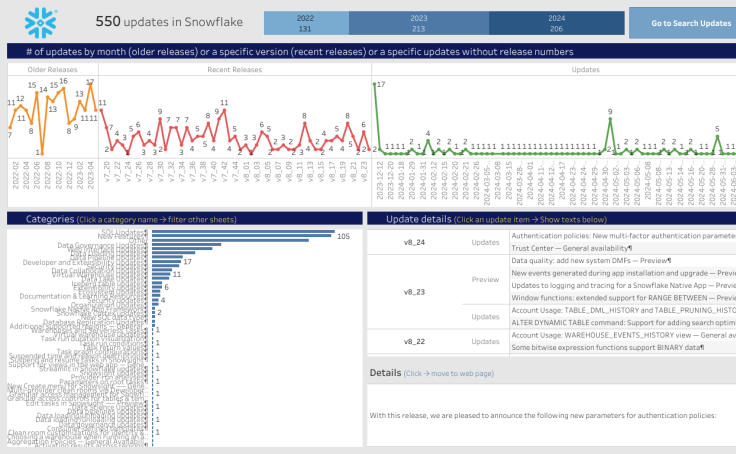736x454 pixels.
Task: Select the Recent Releases chart header
Action: tap(235, 69)
